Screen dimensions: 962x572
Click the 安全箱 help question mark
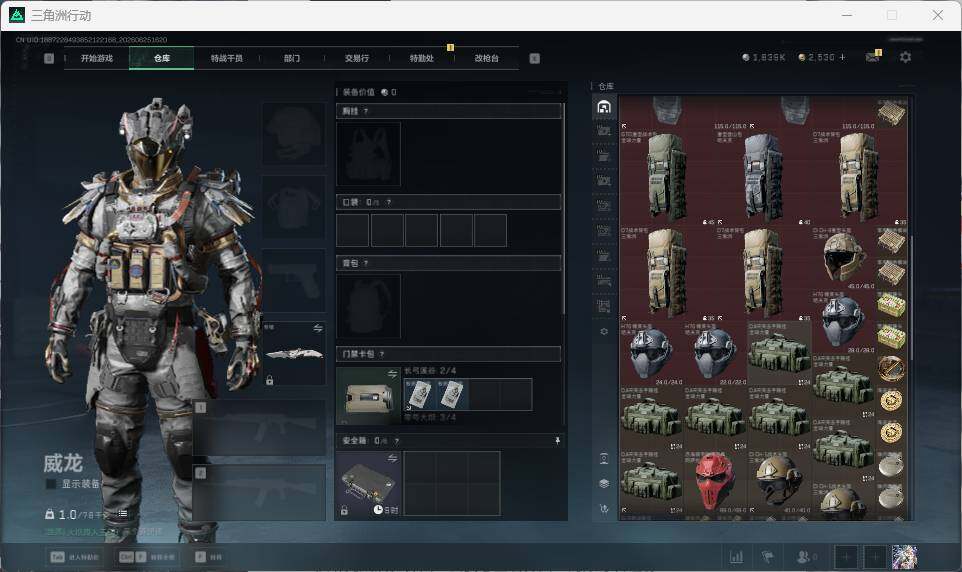[x=396, y=441]
